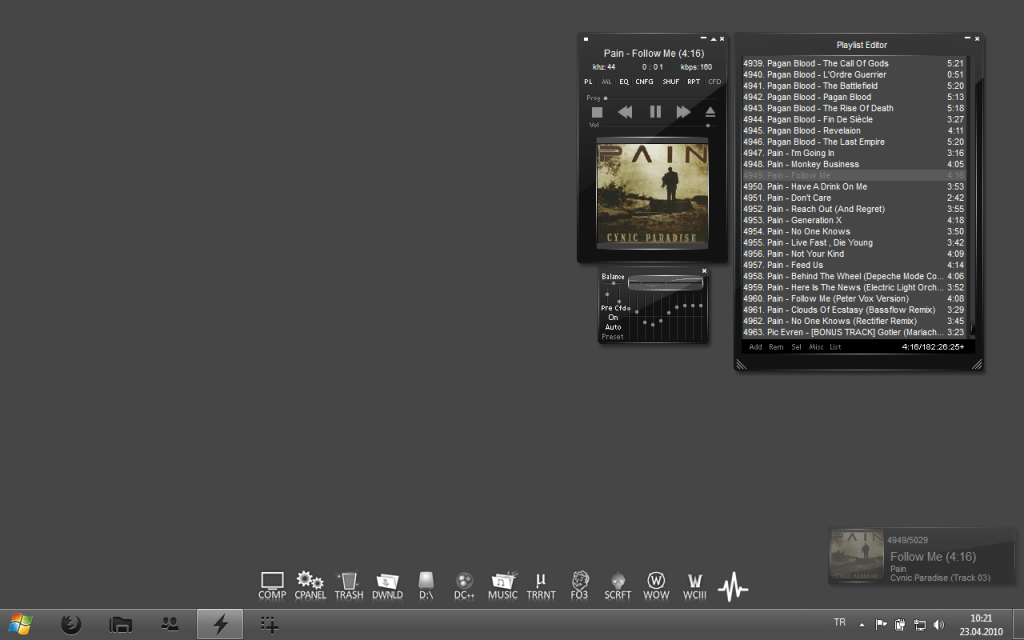Open CNFG configuration in the player
The image size is (1024, 640).
point(644,82)
